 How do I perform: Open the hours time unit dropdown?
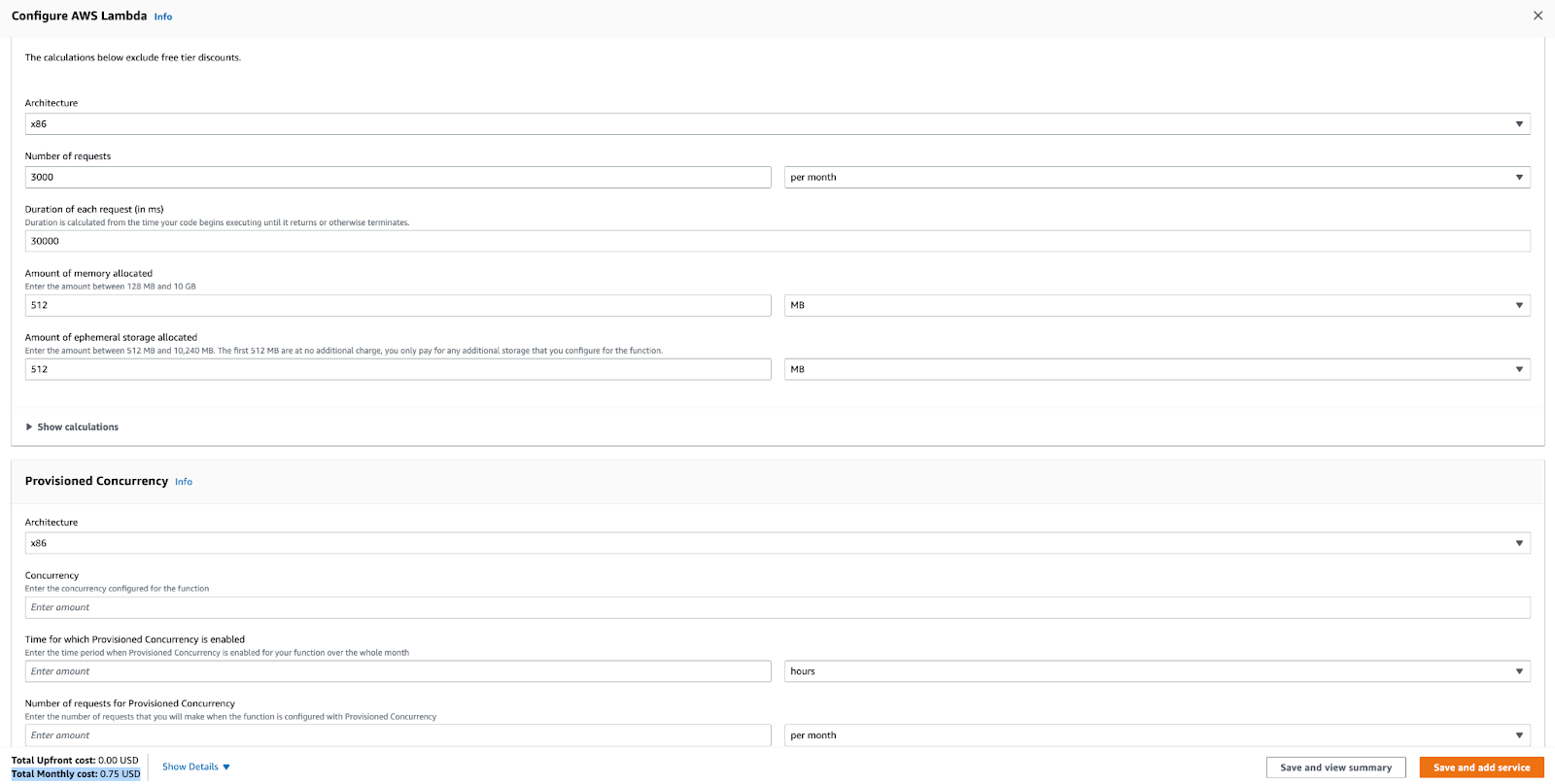point(1158,671)
